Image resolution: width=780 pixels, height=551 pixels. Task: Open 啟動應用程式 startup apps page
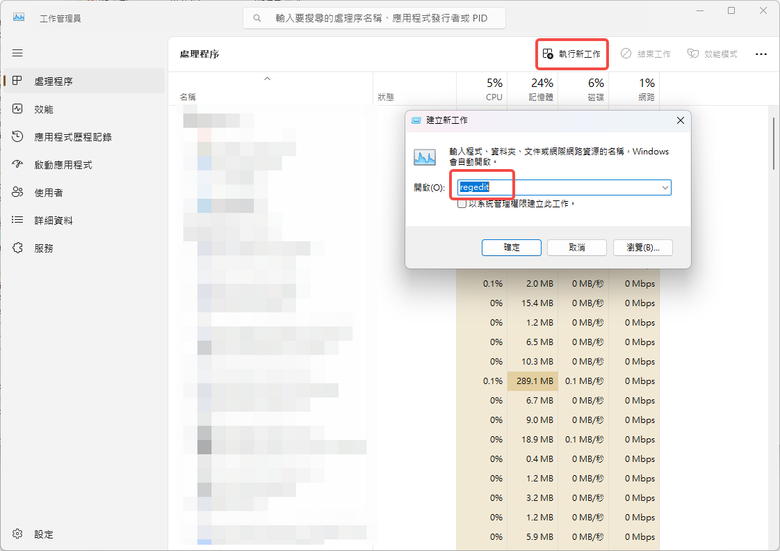pyautogui.click(x=85, y=165)
